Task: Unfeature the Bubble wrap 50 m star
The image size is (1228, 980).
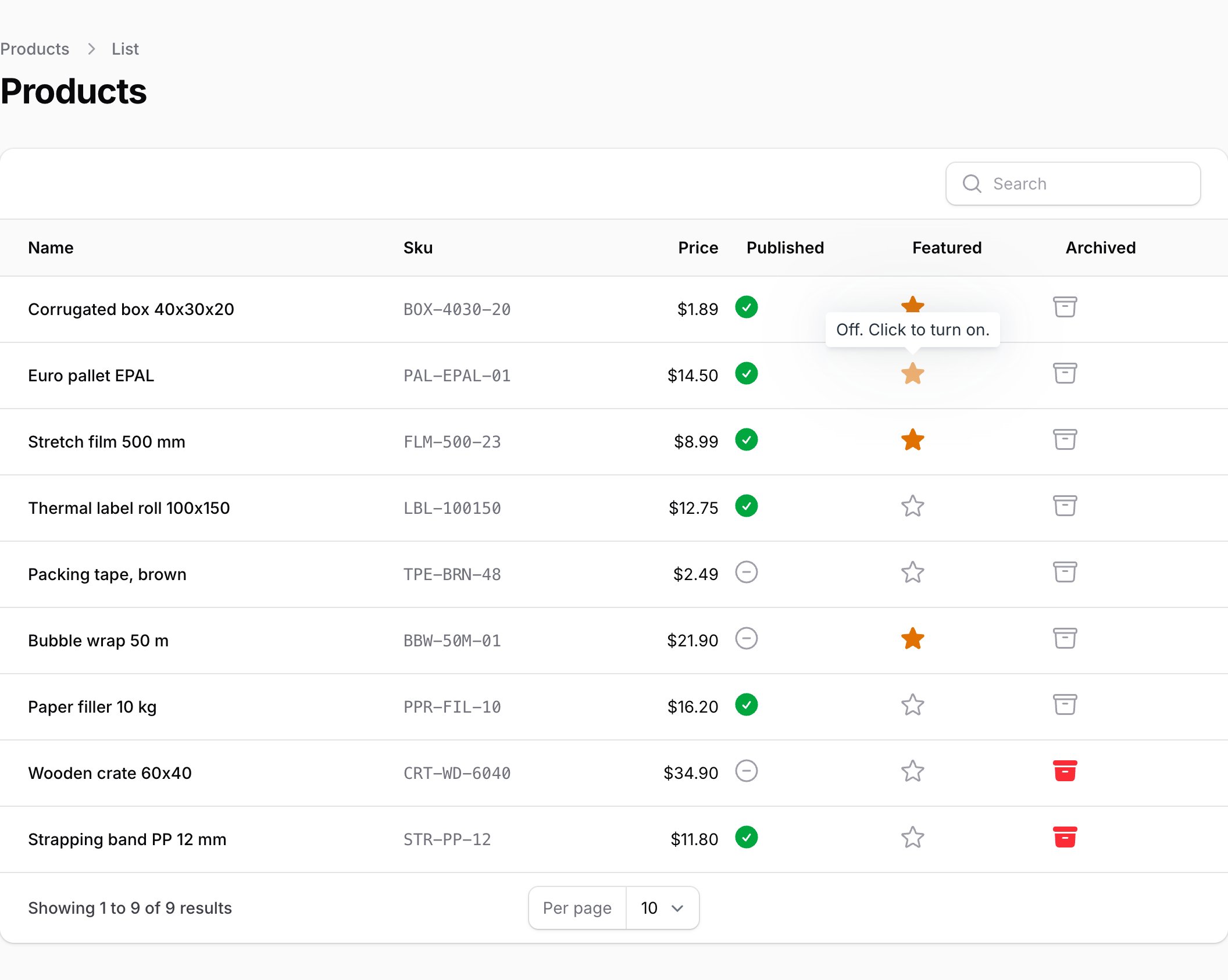Action: 912,639
